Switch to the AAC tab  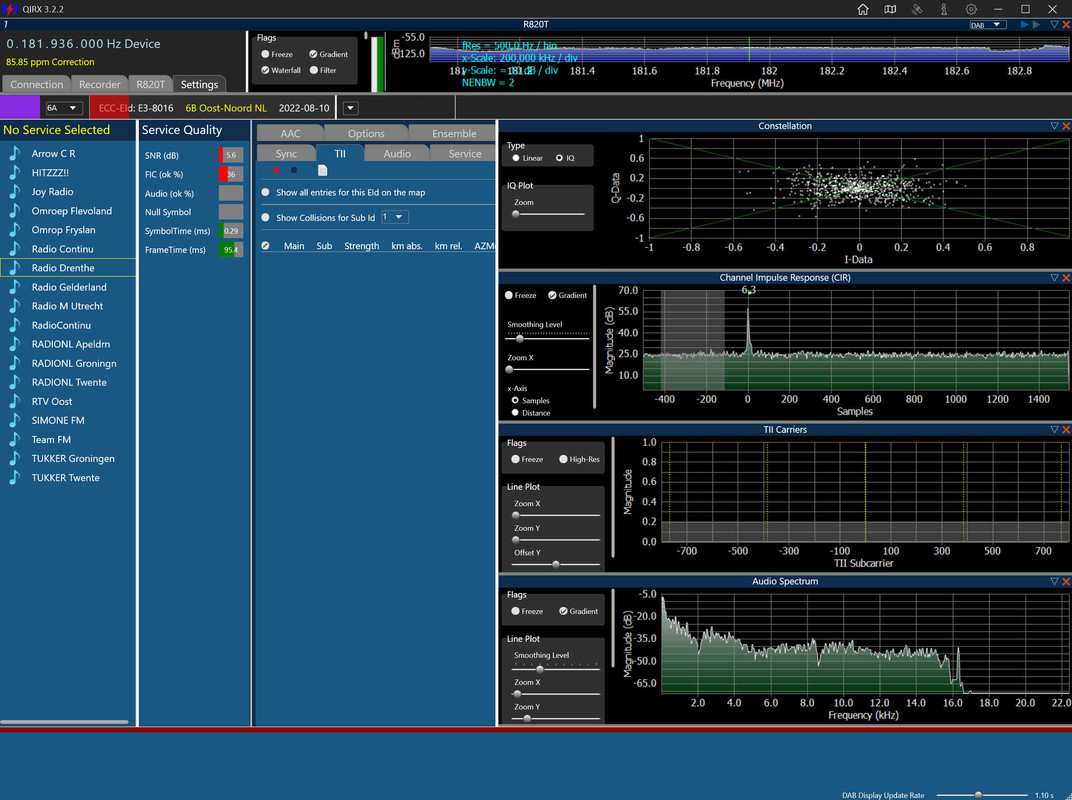click(x=290, y=133)
